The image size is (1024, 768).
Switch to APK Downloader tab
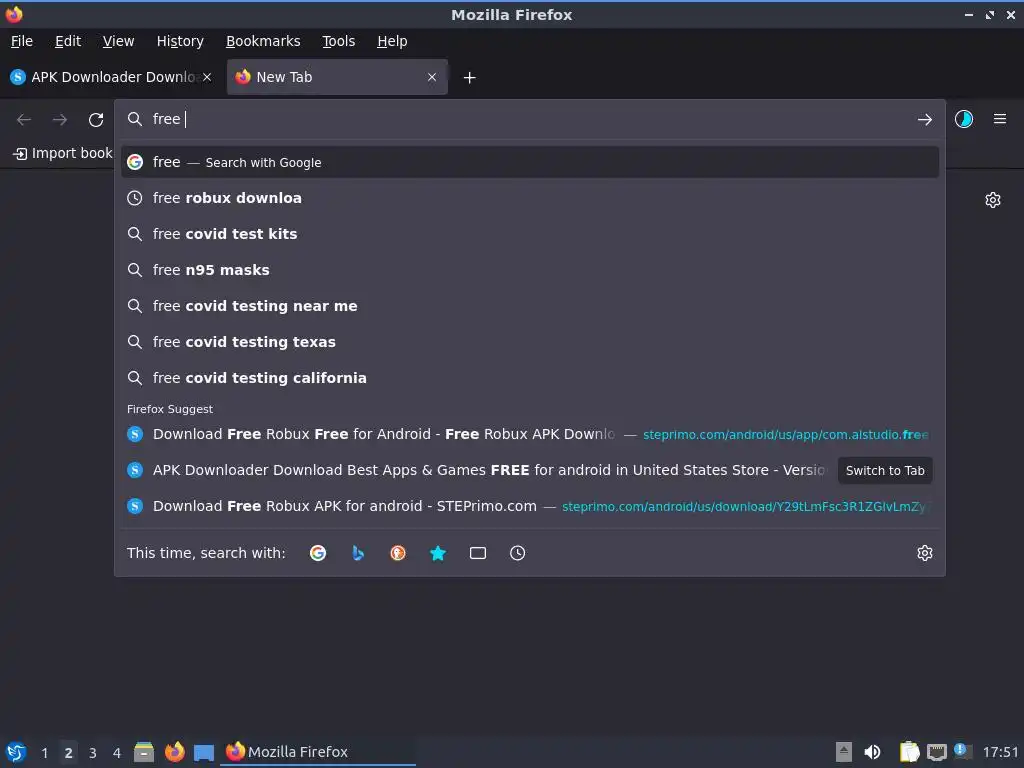(111, 77)
